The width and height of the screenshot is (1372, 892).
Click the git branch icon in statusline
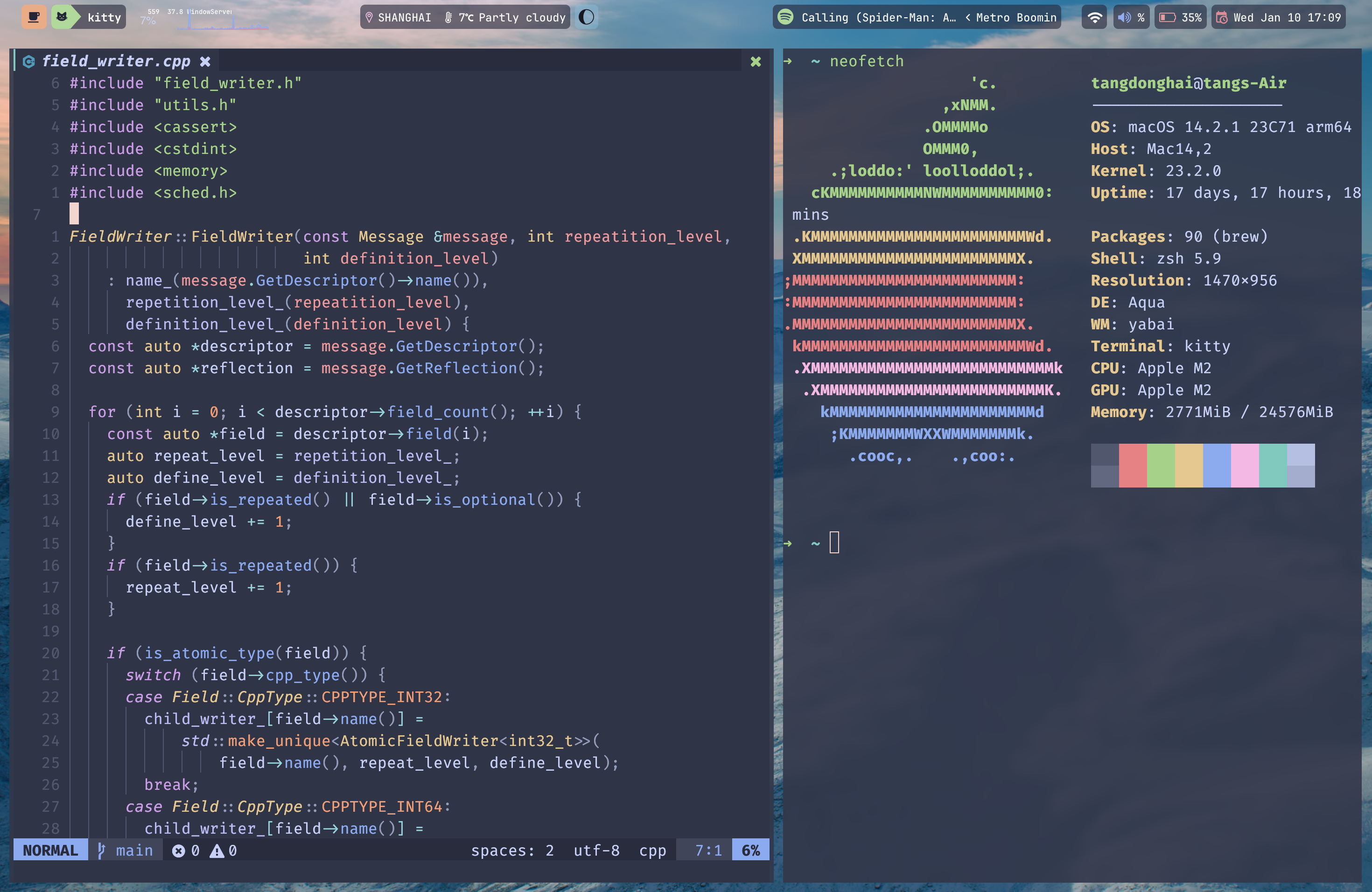[101, 850]
